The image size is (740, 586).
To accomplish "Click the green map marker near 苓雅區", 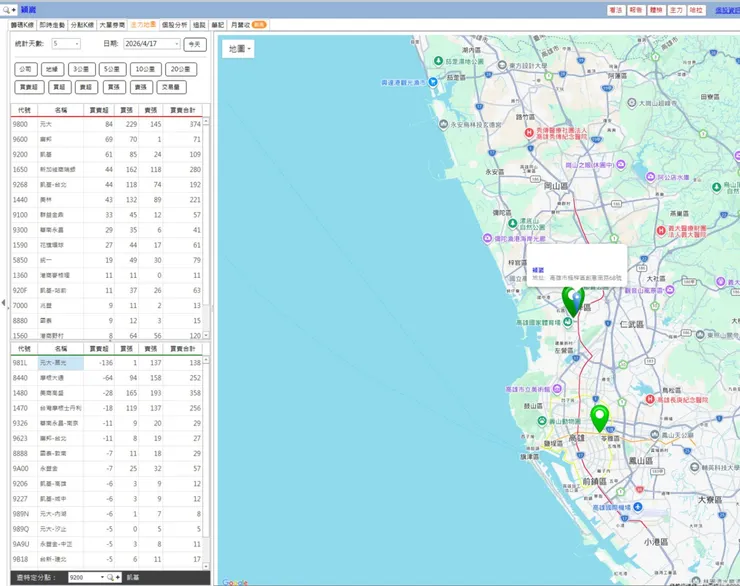I will 599,416.
